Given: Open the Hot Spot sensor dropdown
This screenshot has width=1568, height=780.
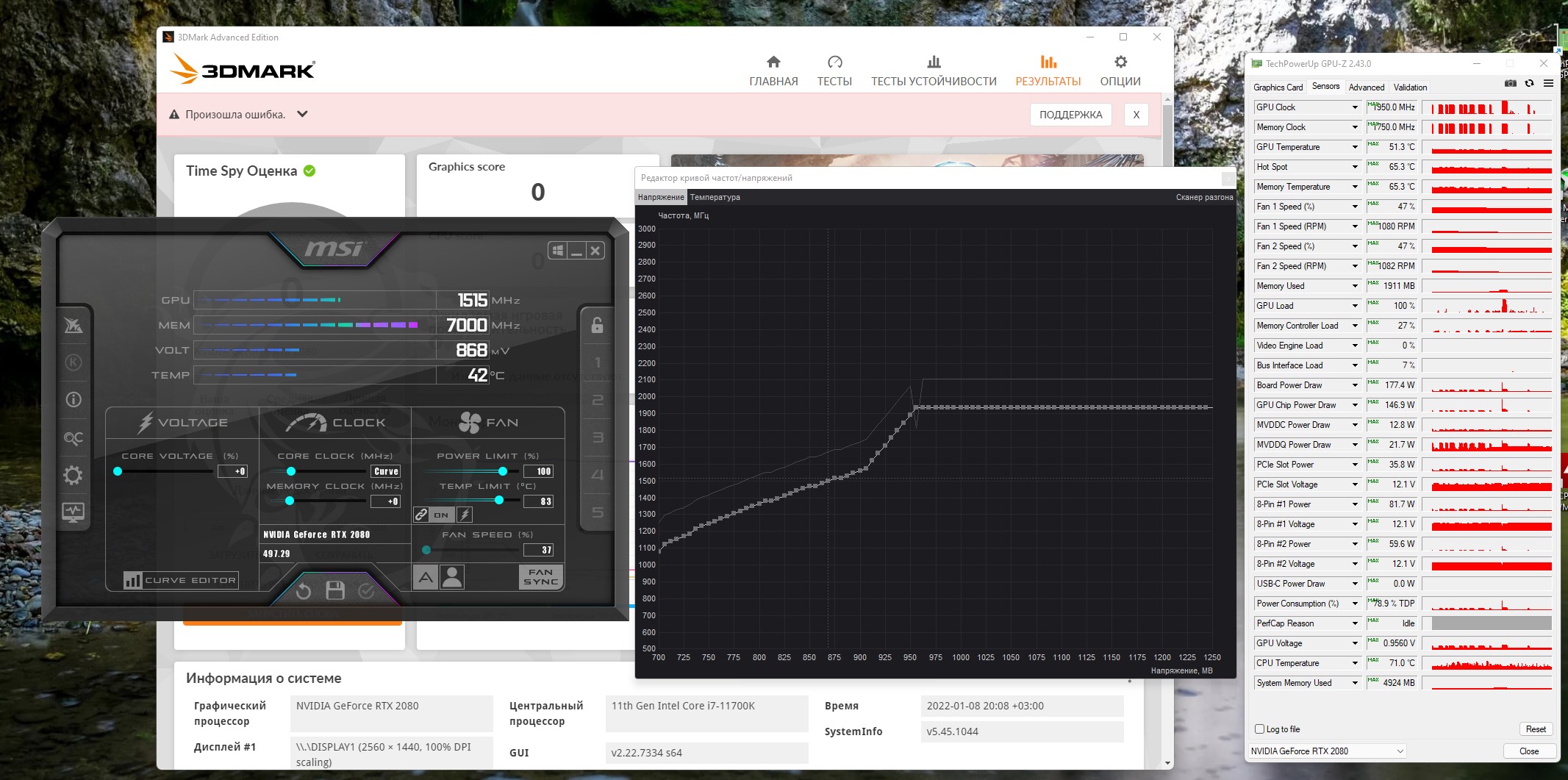Looking at the screenshot, I should coord(1355,167).
